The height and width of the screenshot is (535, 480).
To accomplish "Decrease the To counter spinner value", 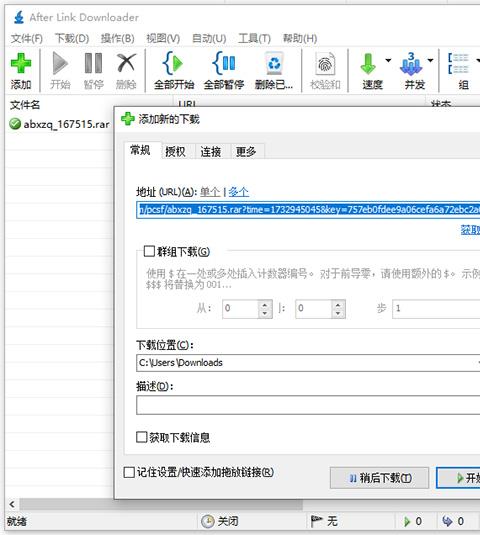I will click(x=338, y=313).
